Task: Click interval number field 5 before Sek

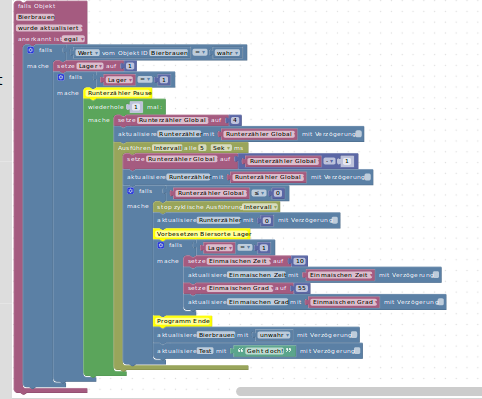Action: point(202,148)
